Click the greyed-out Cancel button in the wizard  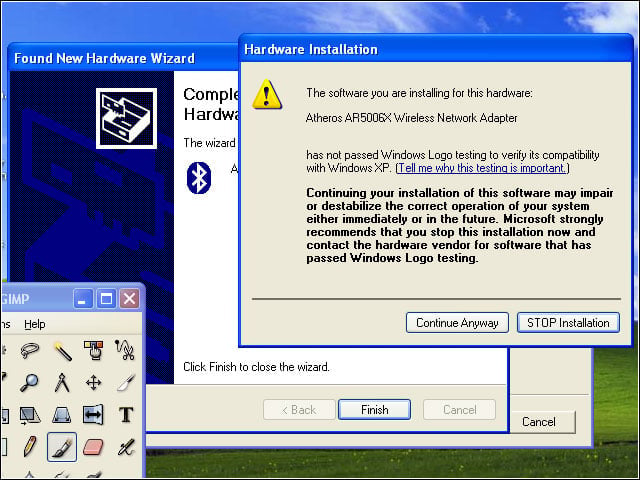460,410
